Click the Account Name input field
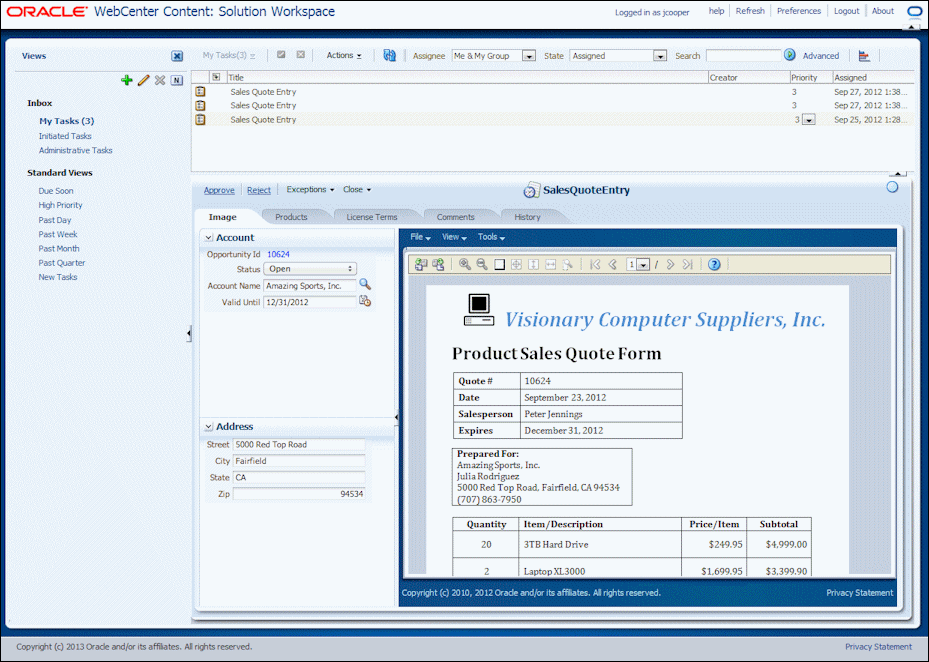929x662 pixels. pos(310,286)
